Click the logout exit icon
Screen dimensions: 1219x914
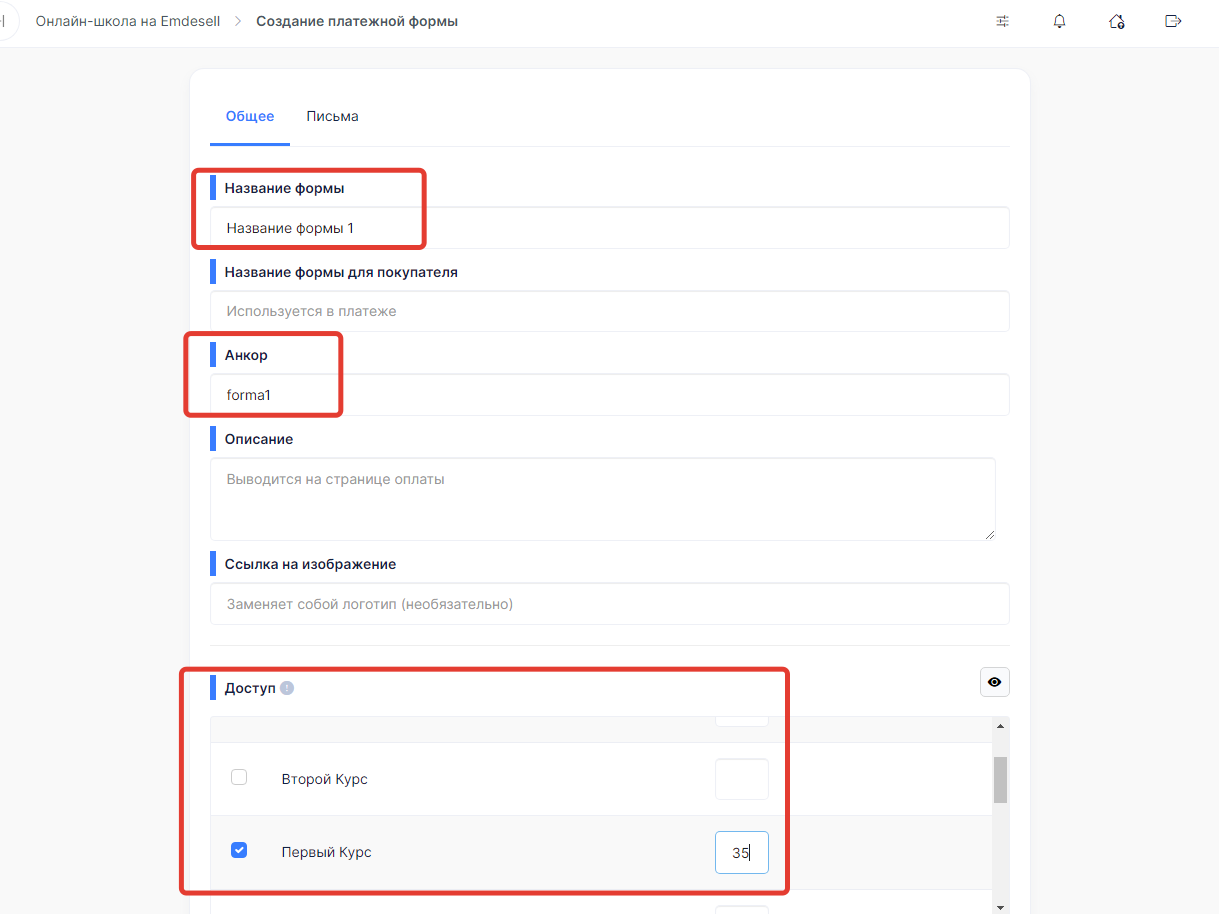[1173, 21]
